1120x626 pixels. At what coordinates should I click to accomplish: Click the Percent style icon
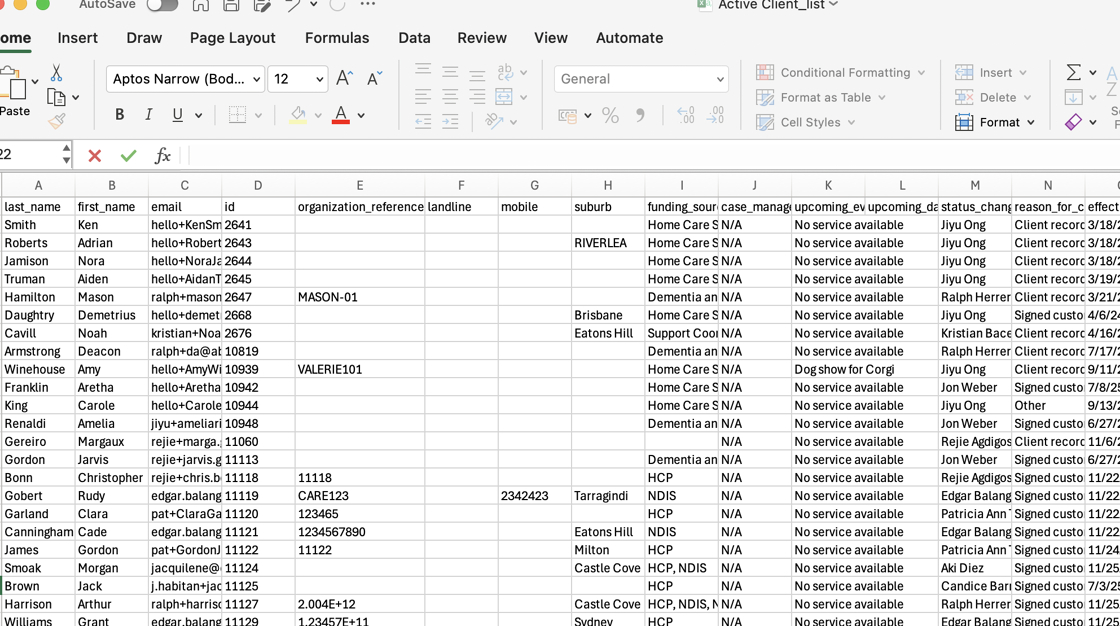point(610,115)
